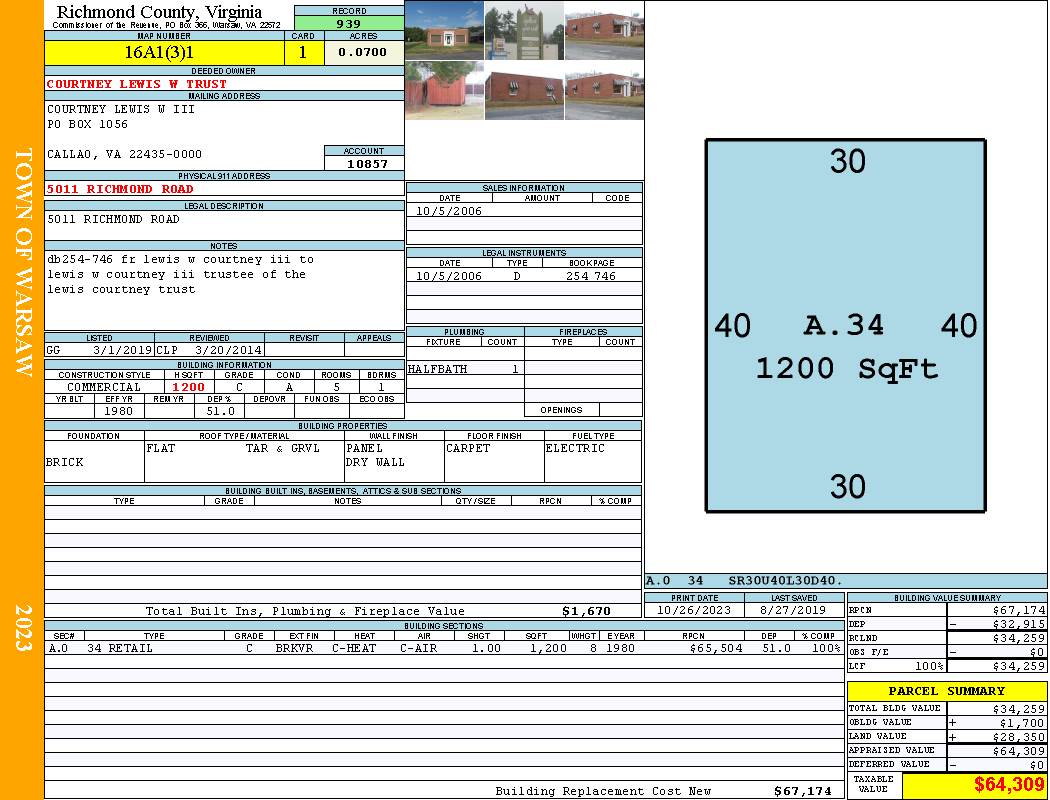The width and height of the screenshot is (1050, 800).
Task: Select the PARCEL SUMMARY heading
Action: click(946, 692)
